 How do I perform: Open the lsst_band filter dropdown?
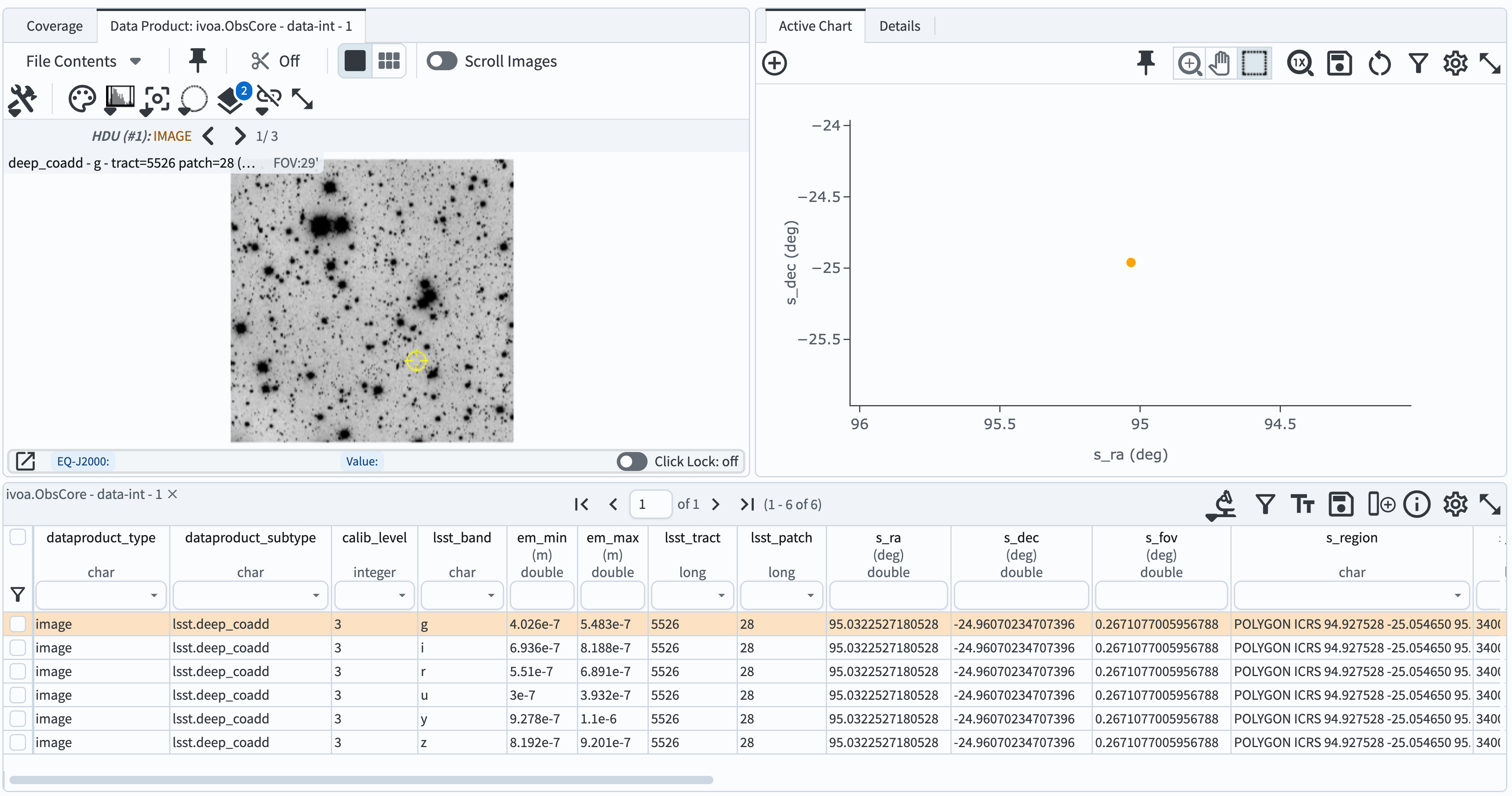coord(491,595)
